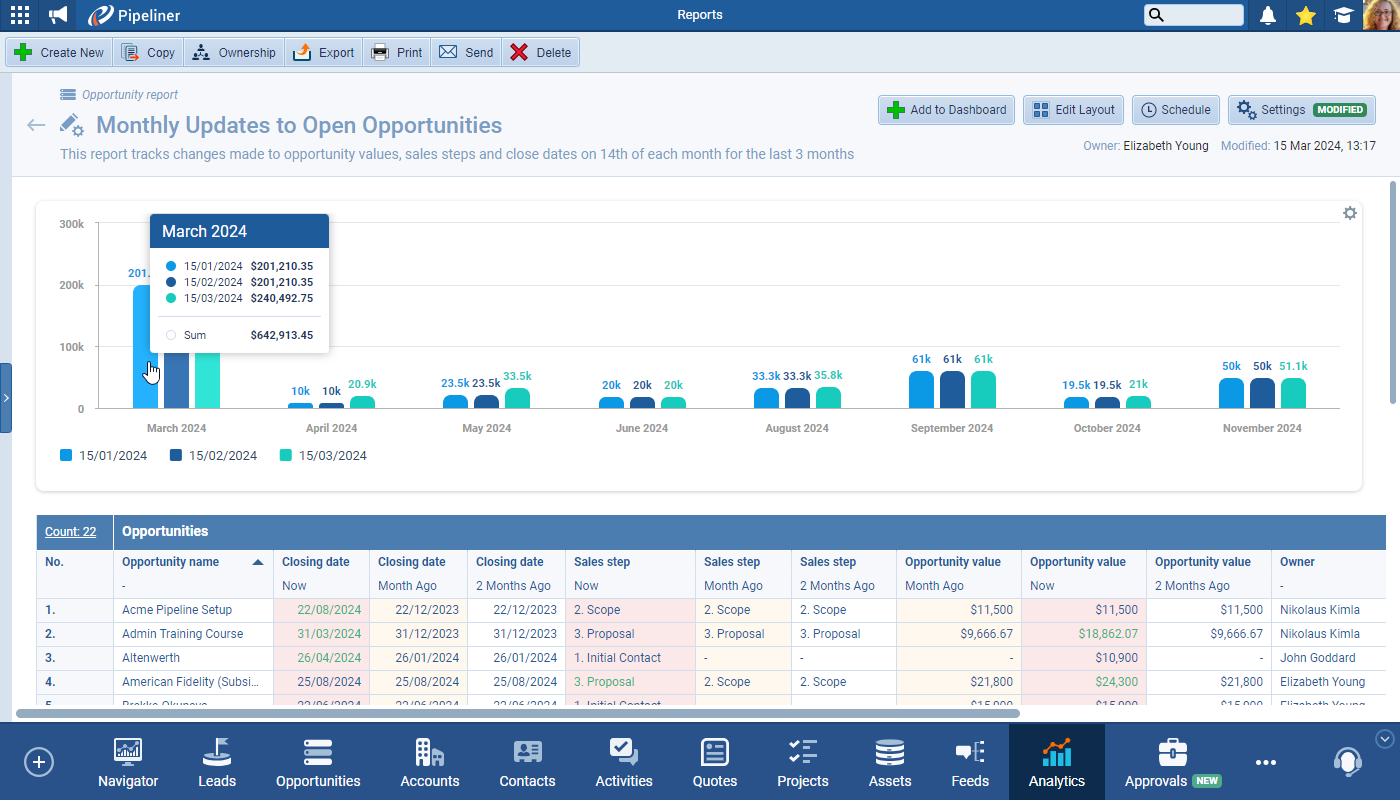This screenshot has width=1400, height=800.
Task: Open the headset support icon
Action: (1347, 761)
